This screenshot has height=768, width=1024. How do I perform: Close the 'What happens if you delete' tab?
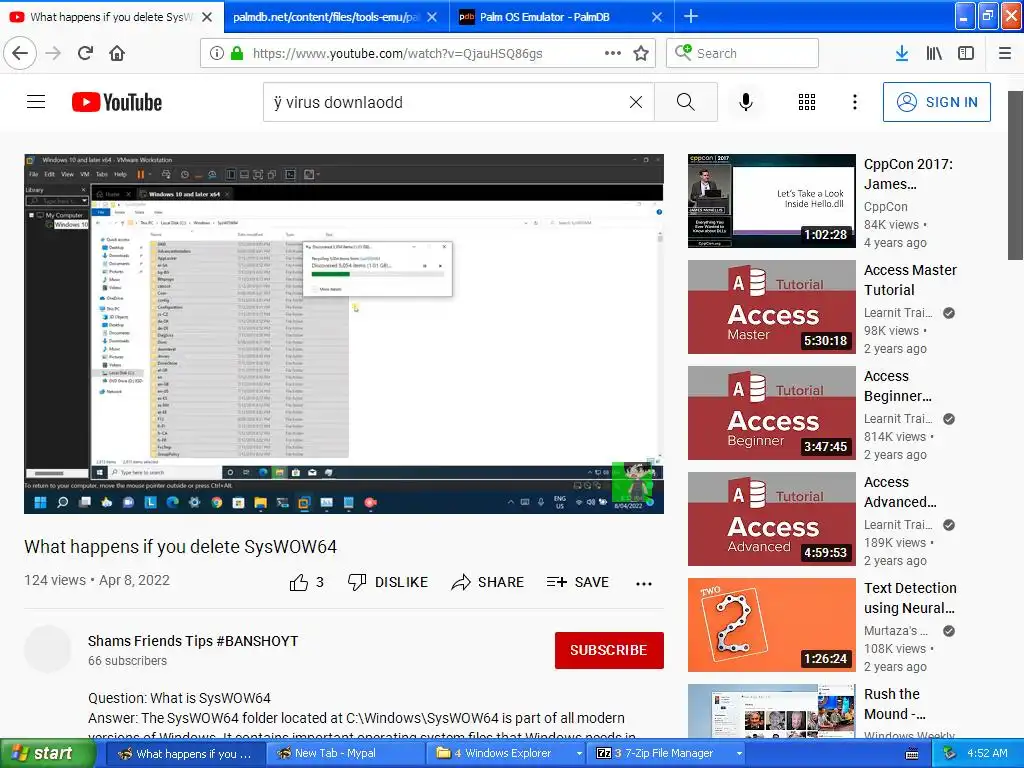click(207, 17)
